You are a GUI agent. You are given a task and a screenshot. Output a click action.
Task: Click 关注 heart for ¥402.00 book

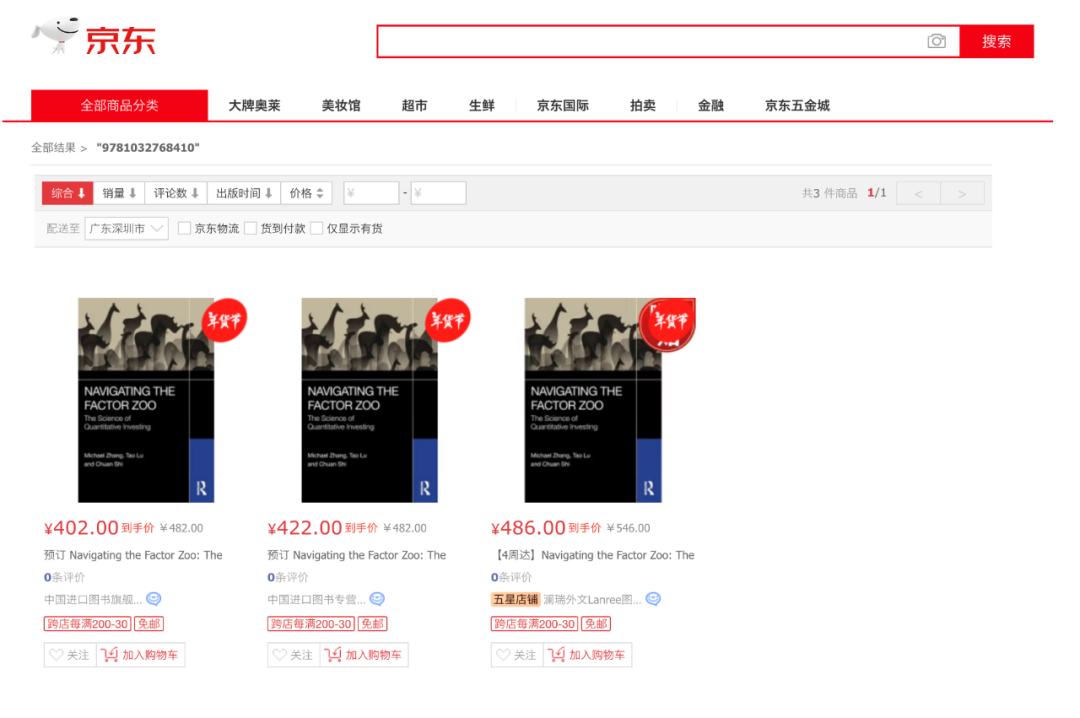click(70, 655)
